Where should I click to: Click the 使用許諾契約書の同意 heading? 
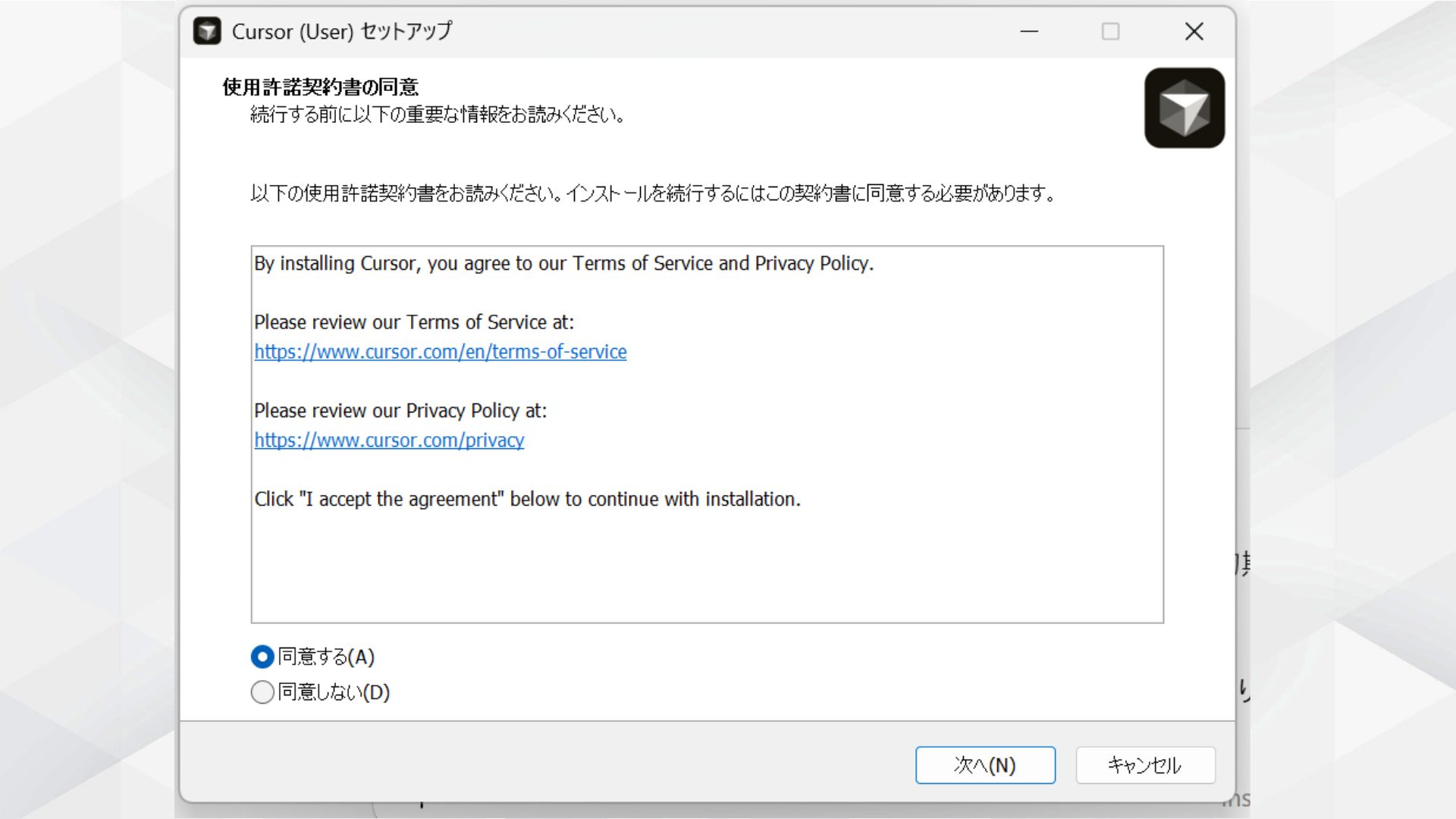(321, 87)
